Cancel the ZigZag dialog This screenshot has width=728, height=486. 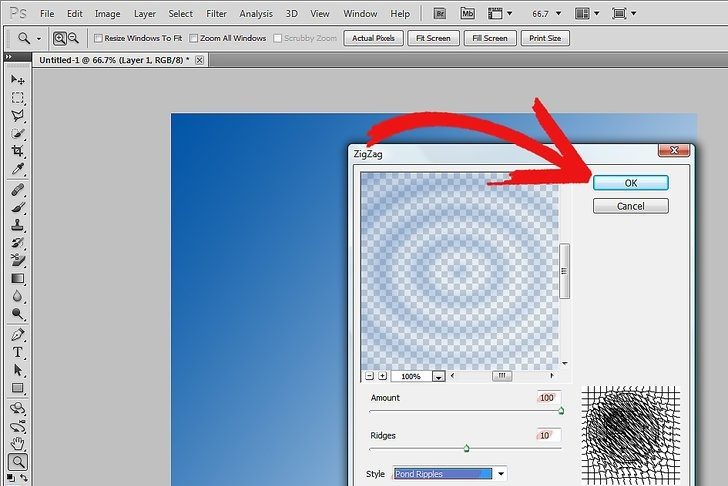pos(630,206)
